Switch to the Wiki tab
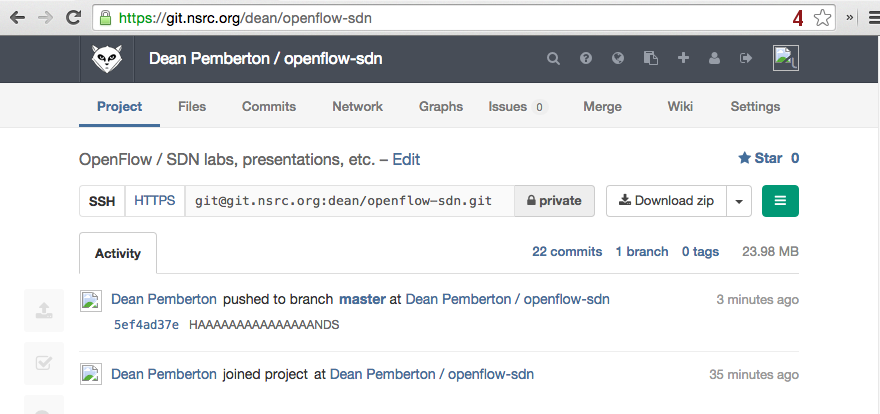 [680, 107]
